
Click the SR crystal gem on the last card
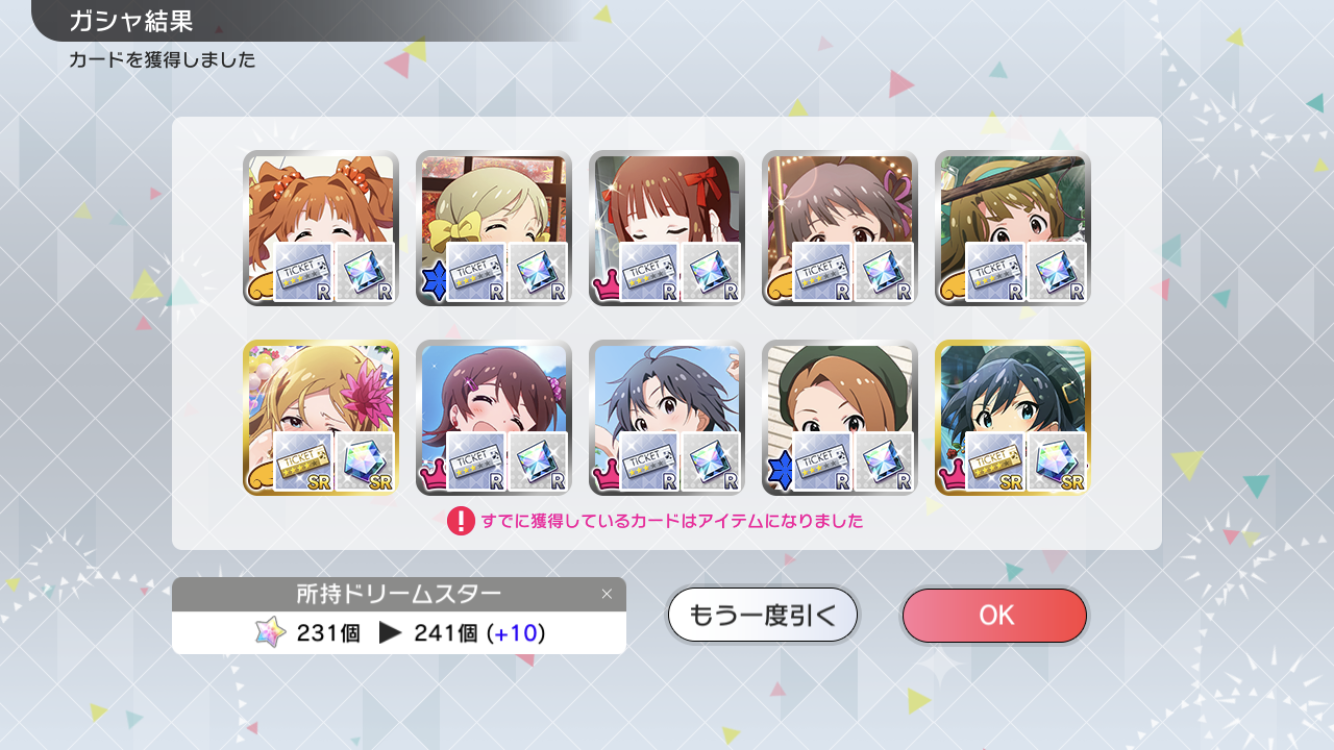(1057, 461)
